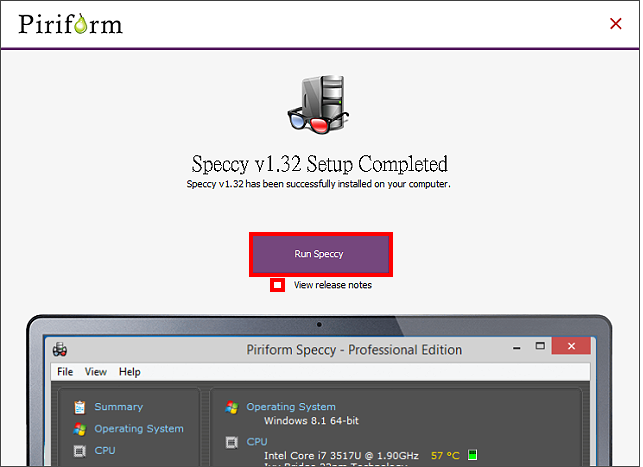
Task: Close the Piriform installer with red X
Action: 616,23
